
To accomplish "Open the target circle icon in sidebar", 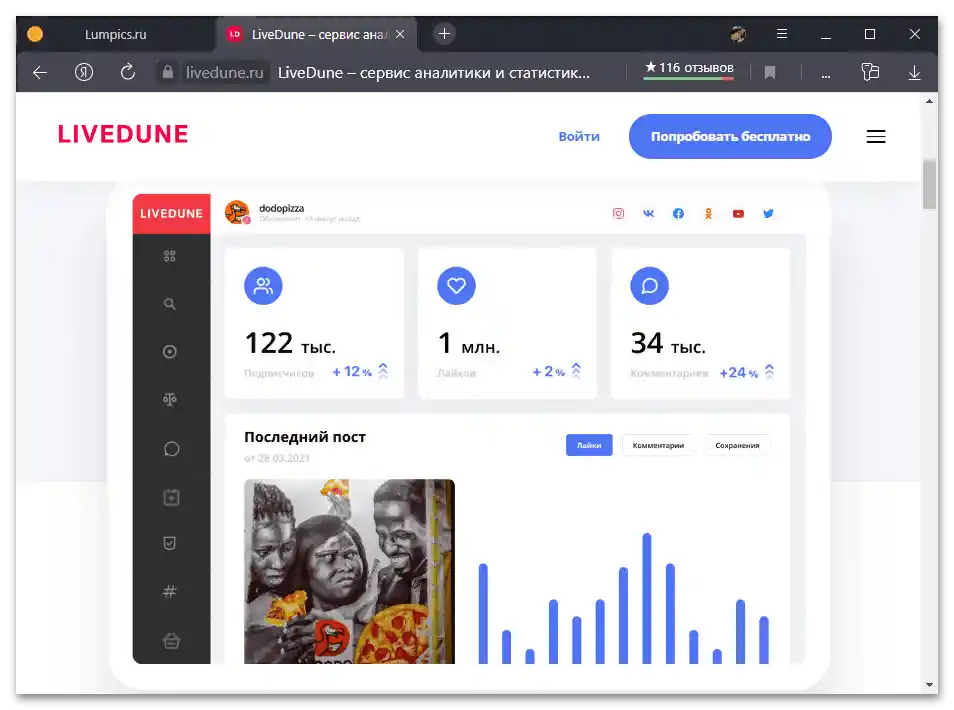I will (x=170, y=352).
